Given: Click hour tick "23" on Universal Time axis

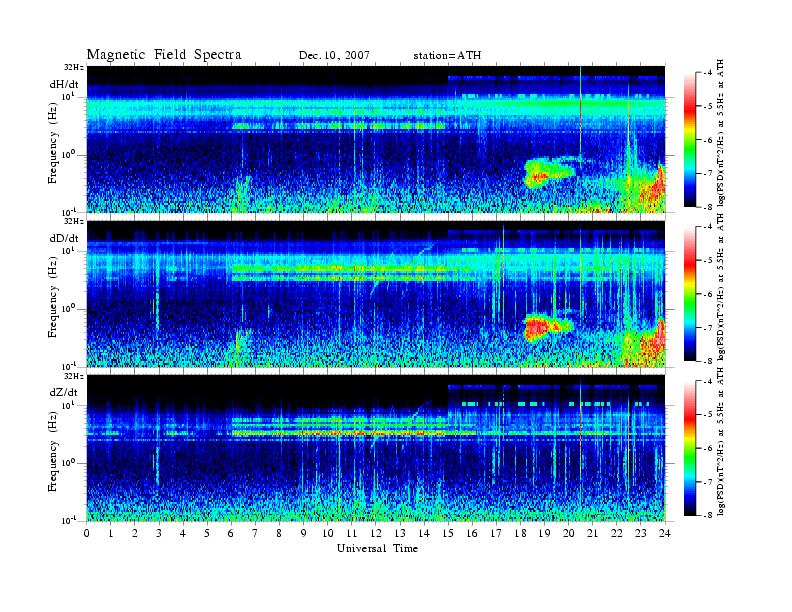Looking at the screenshot, I should (641, 533).
